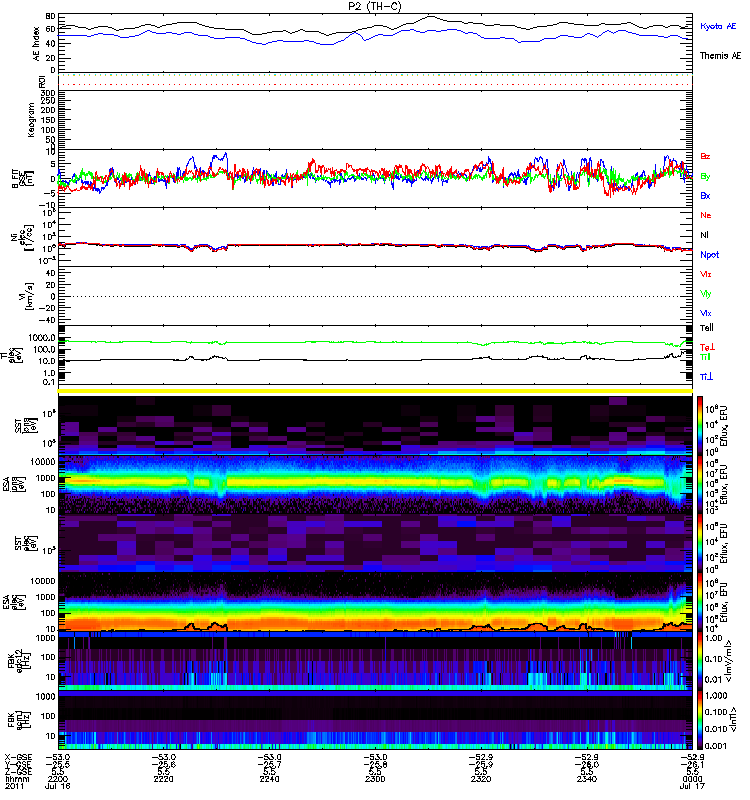Click the '2300' time tick label
This screenshot has width=750, height=800.
click(x=375, y=779)
